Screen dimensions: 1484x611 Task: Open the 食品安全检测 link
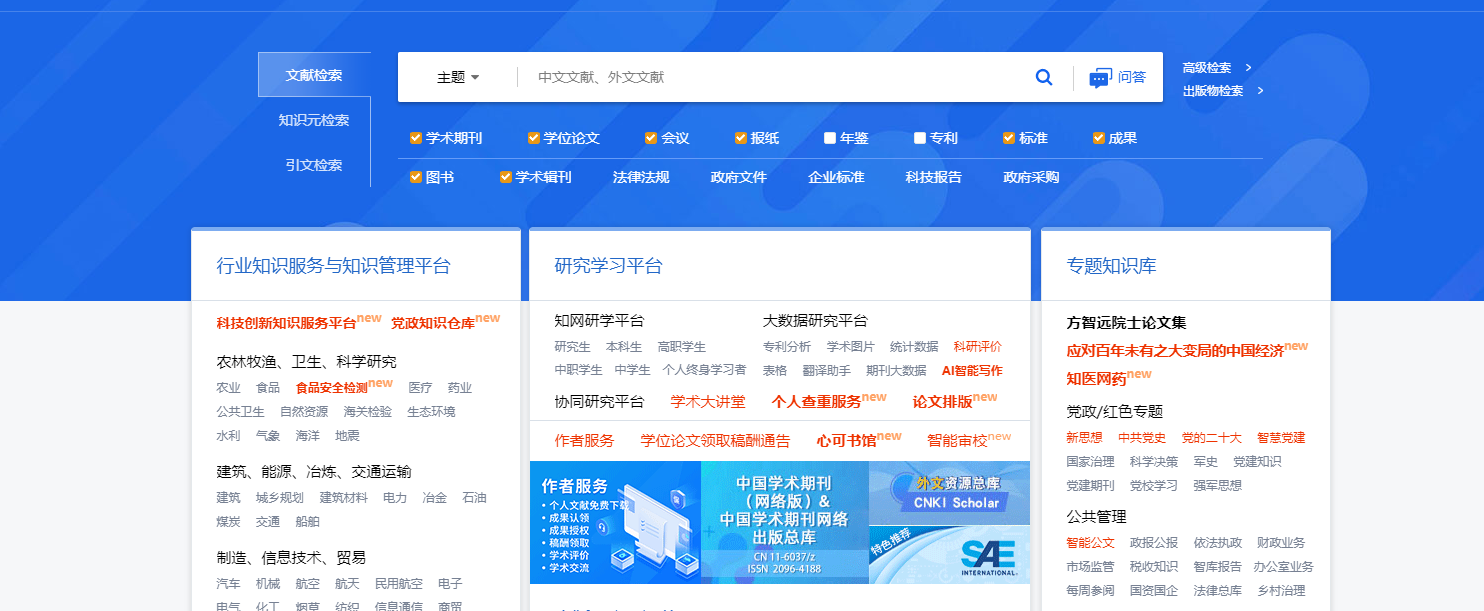click(x=332, y=387)
